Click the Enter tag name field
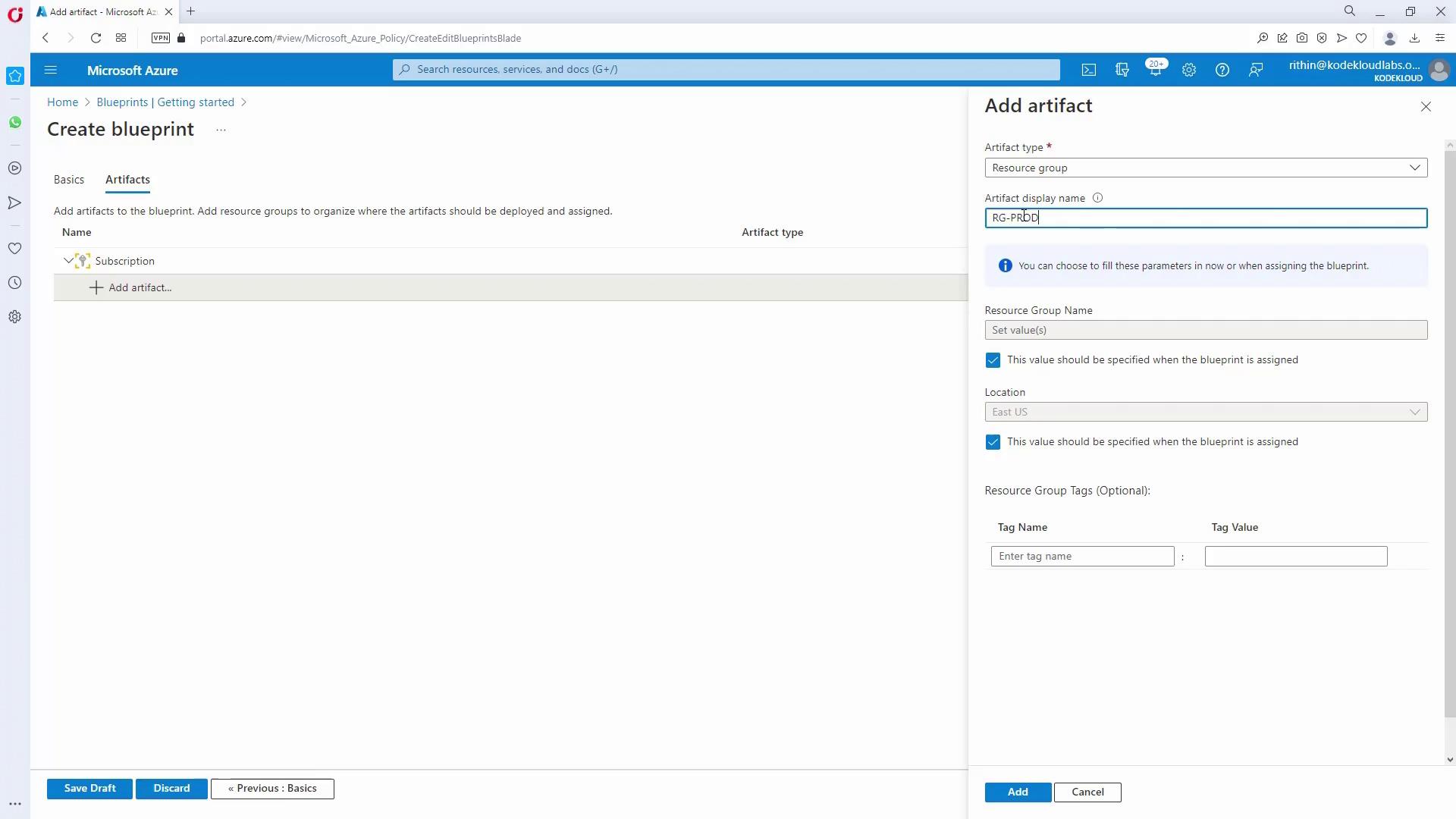This screenshot has height=819, width=1456. [x=1082, y=557]
